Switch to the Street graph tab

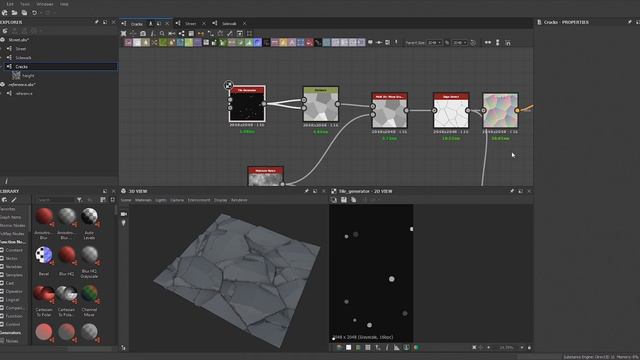pos(191,24)
